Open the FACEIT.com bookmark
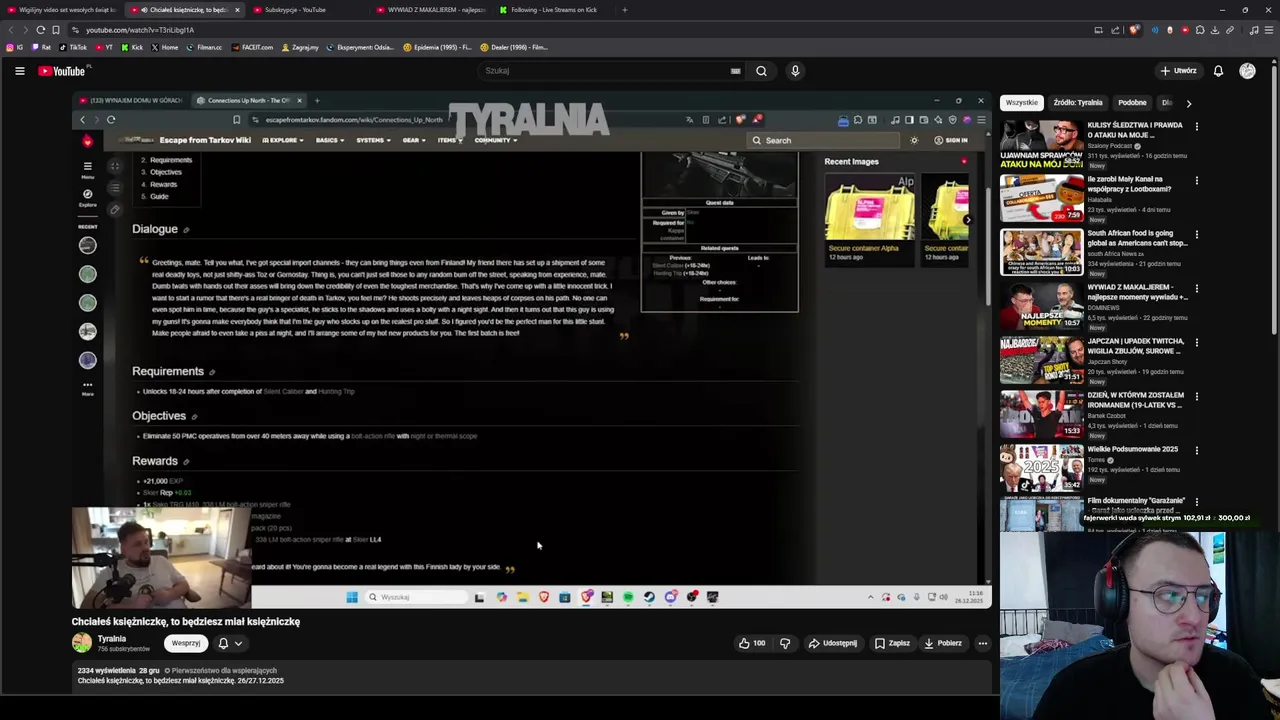The image size is (1280, 720). tap(251, 47)
